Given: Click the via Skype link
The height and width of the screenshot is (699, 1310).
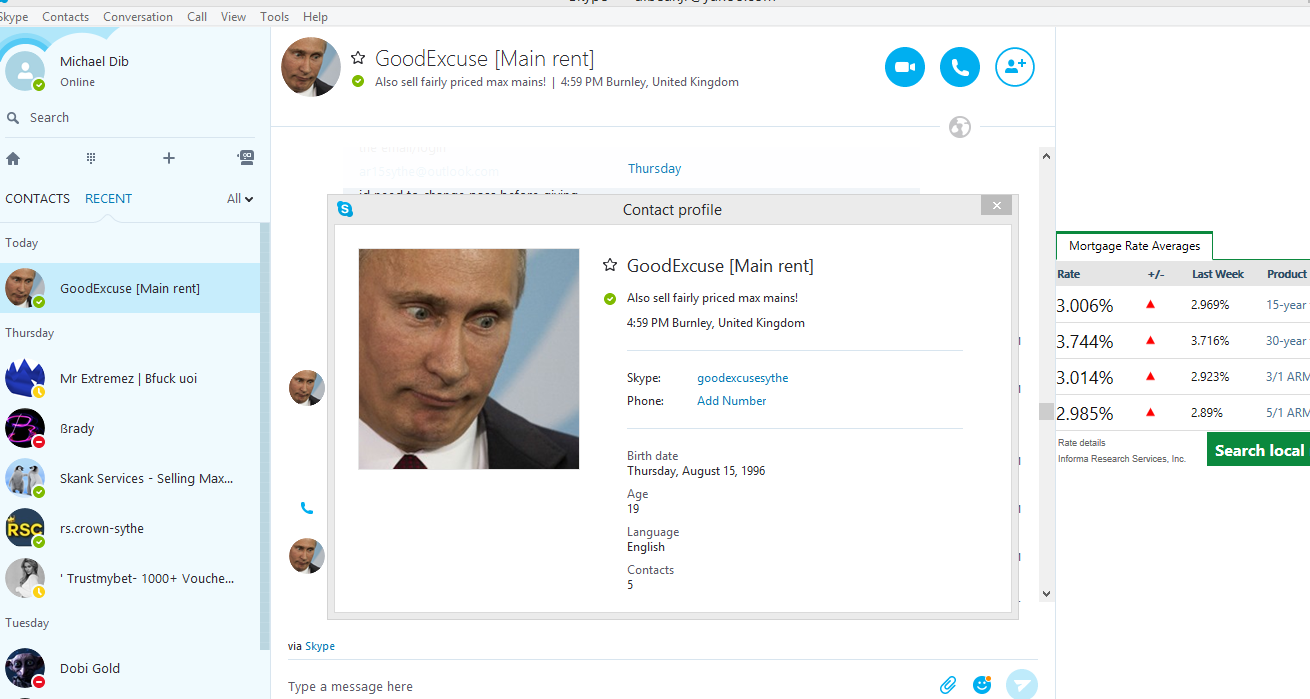Looking at the screenshot, I should point(320,646).
